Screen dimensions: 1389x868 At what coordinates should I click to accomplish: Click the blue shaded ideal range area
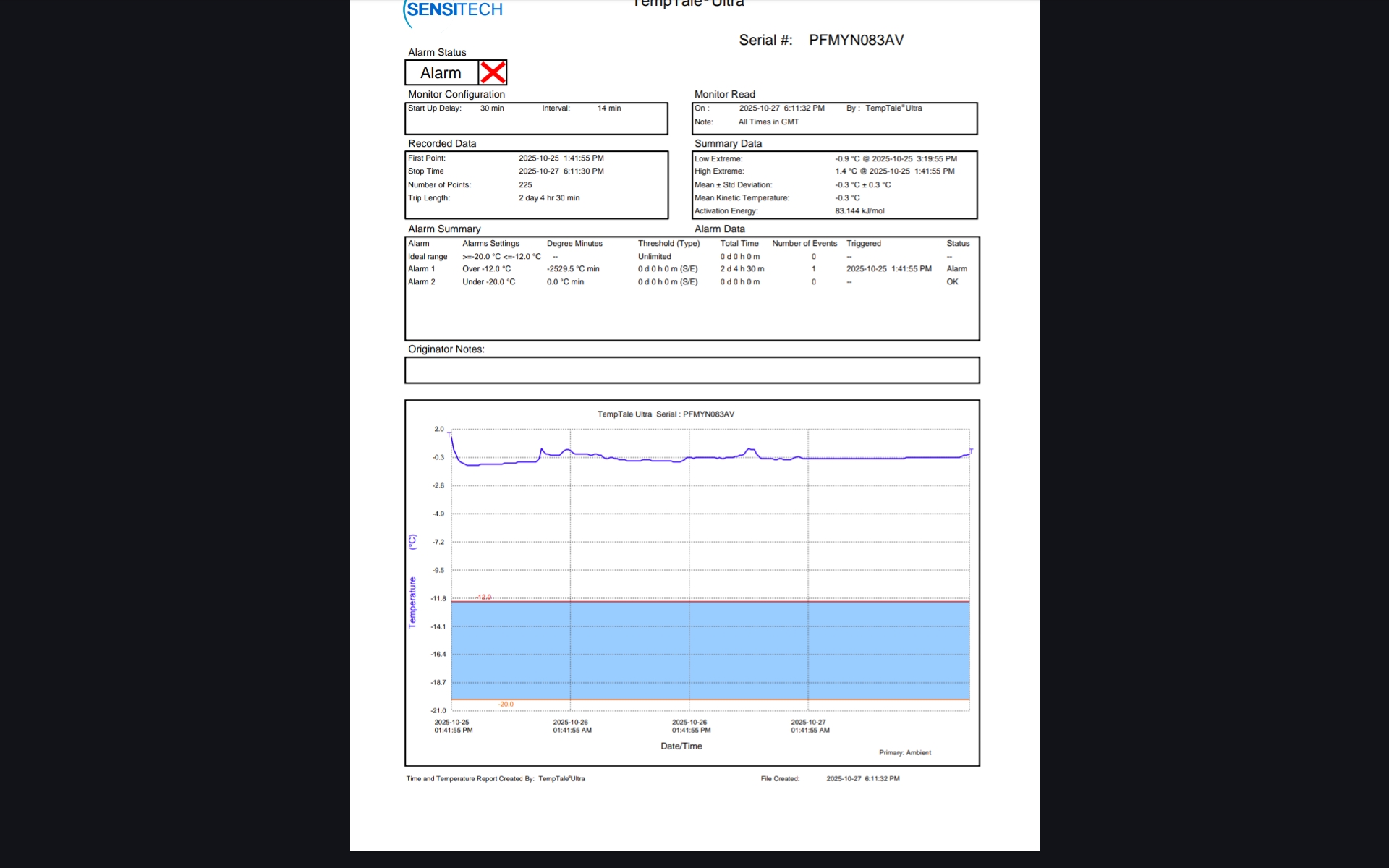tap(709, 650)
